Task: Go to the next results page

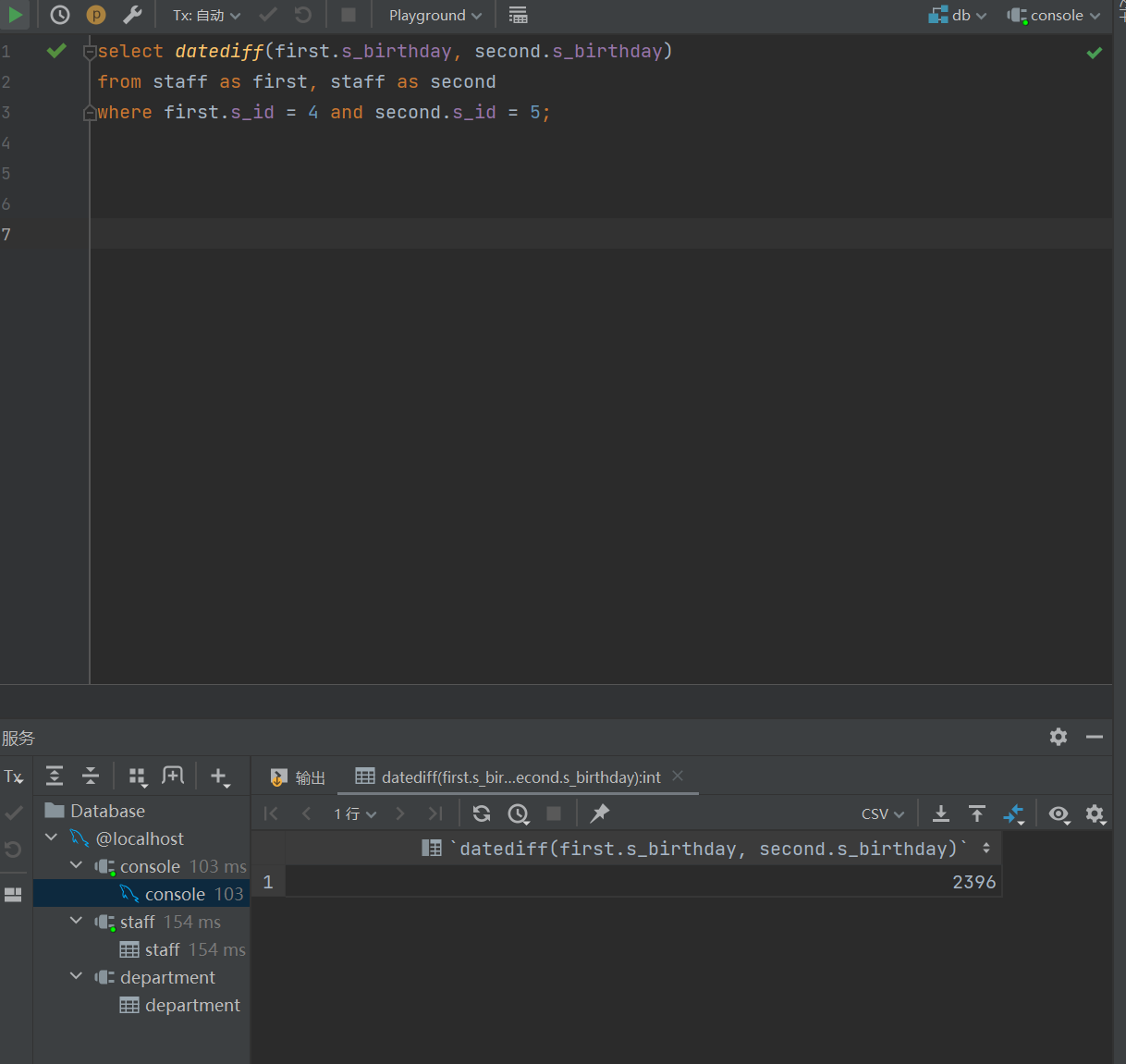Action: 400,813
